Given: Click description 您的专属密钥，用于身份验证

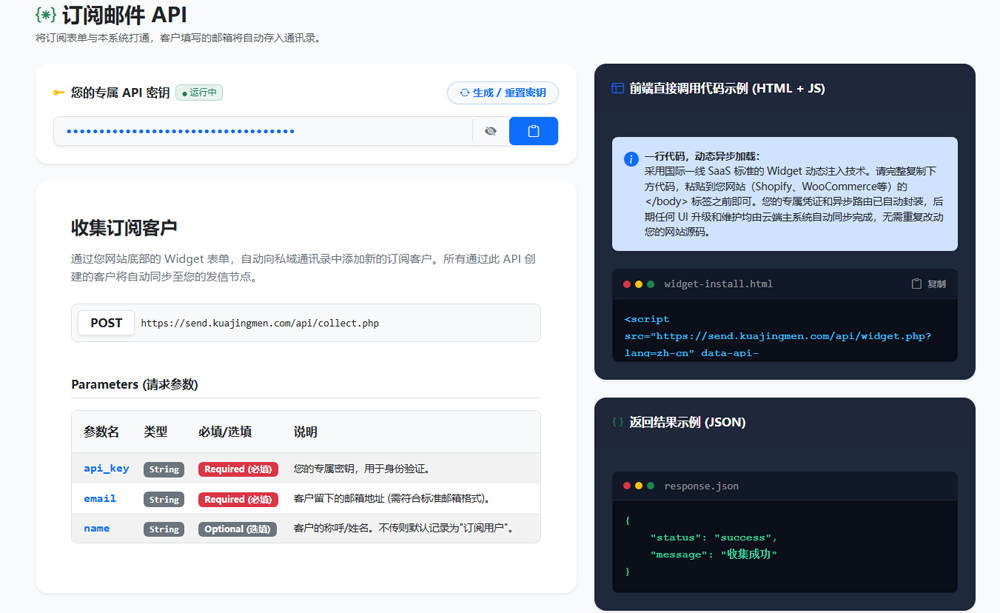Looking at the screenshot, I should click(361, 469).
